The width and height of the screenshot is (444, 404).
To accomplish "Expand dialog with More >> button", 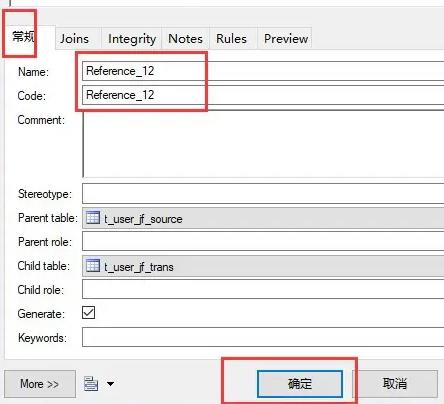I will click(x=40, y=384).
